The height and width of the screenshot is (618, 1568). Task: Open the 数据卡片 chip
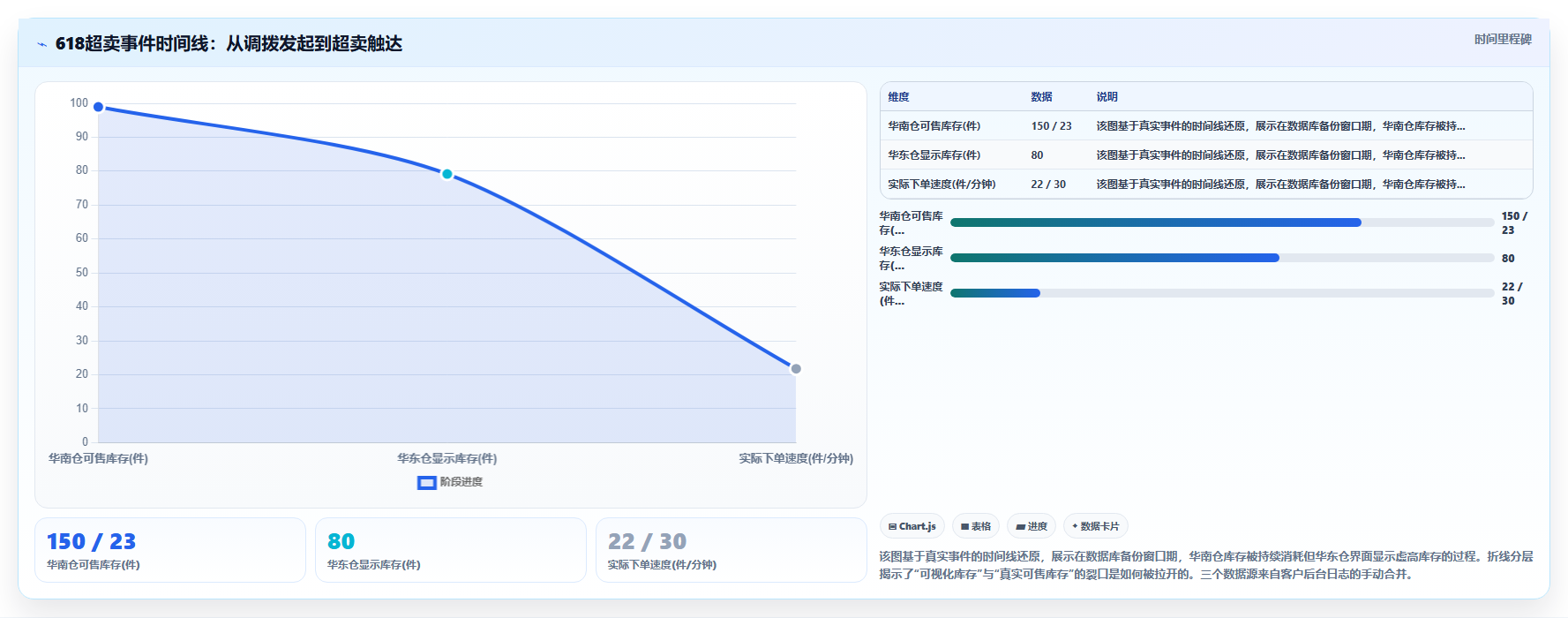point(1096,526)
